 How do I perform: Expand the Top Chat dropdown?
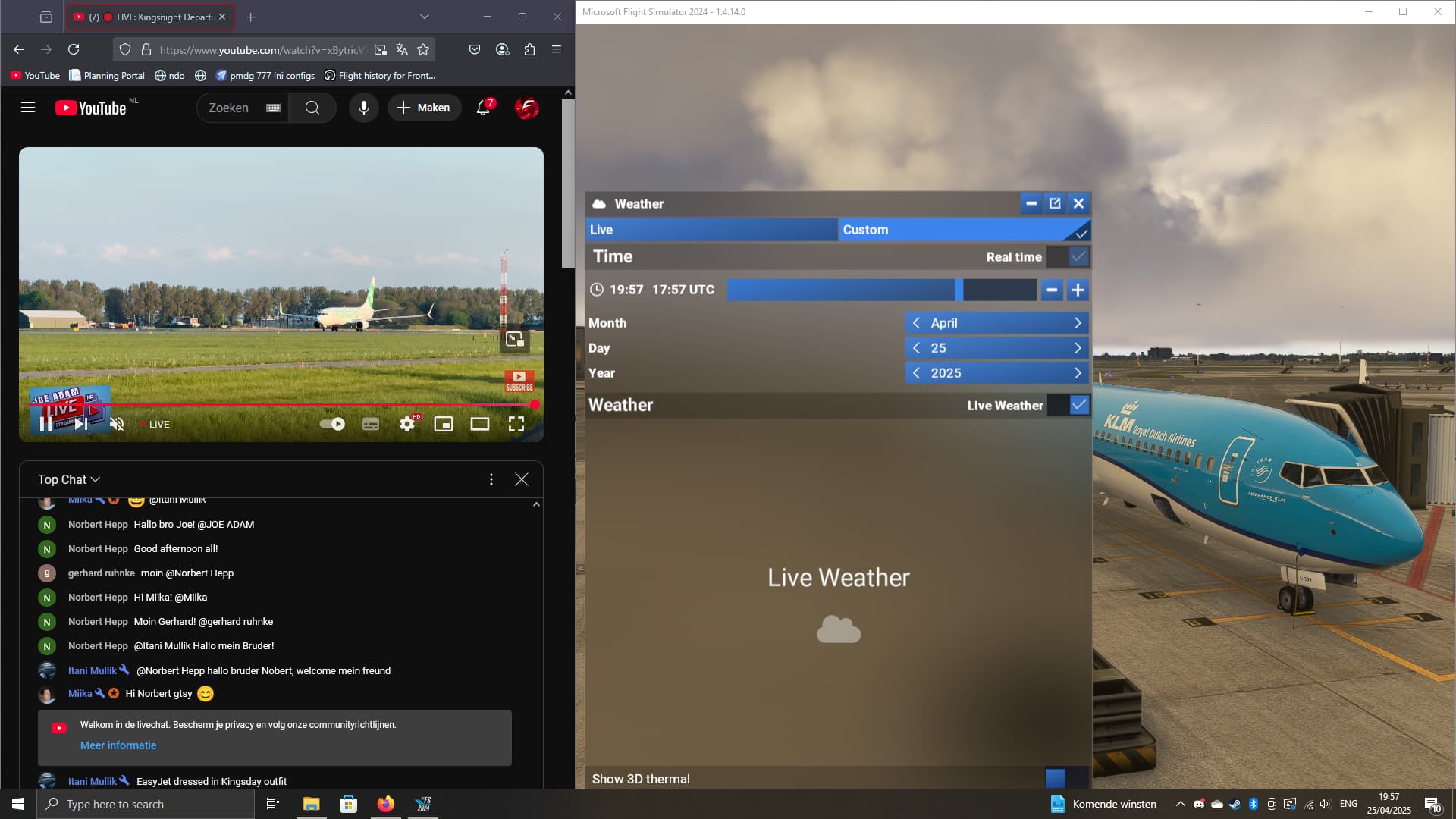(x=69, y=479)
